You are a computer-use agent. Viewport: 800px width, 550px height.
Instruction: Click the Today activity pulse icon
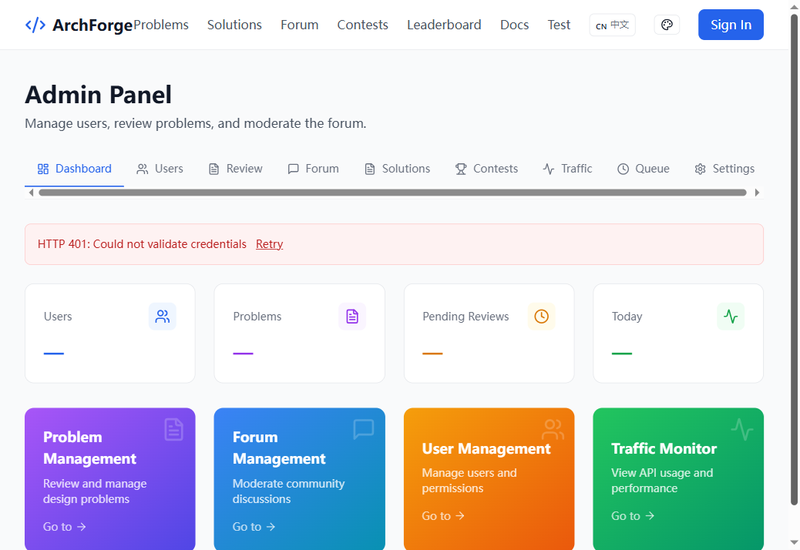(731, 316)
